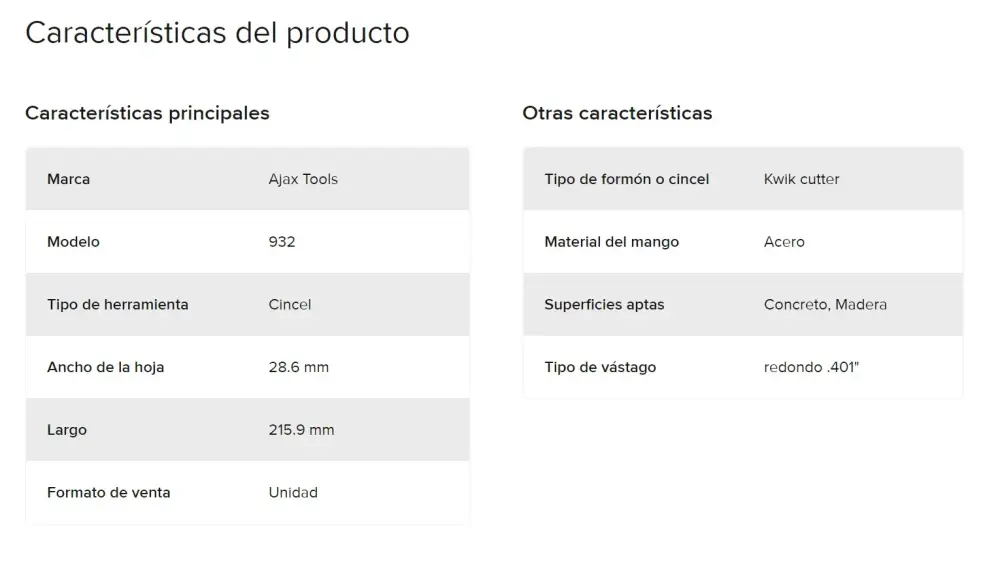The width and height of the screenshot is (1000, 568).
Task: Select the "Unidad" sale format value
Action: pyautogui.click(x=293, y=492)
